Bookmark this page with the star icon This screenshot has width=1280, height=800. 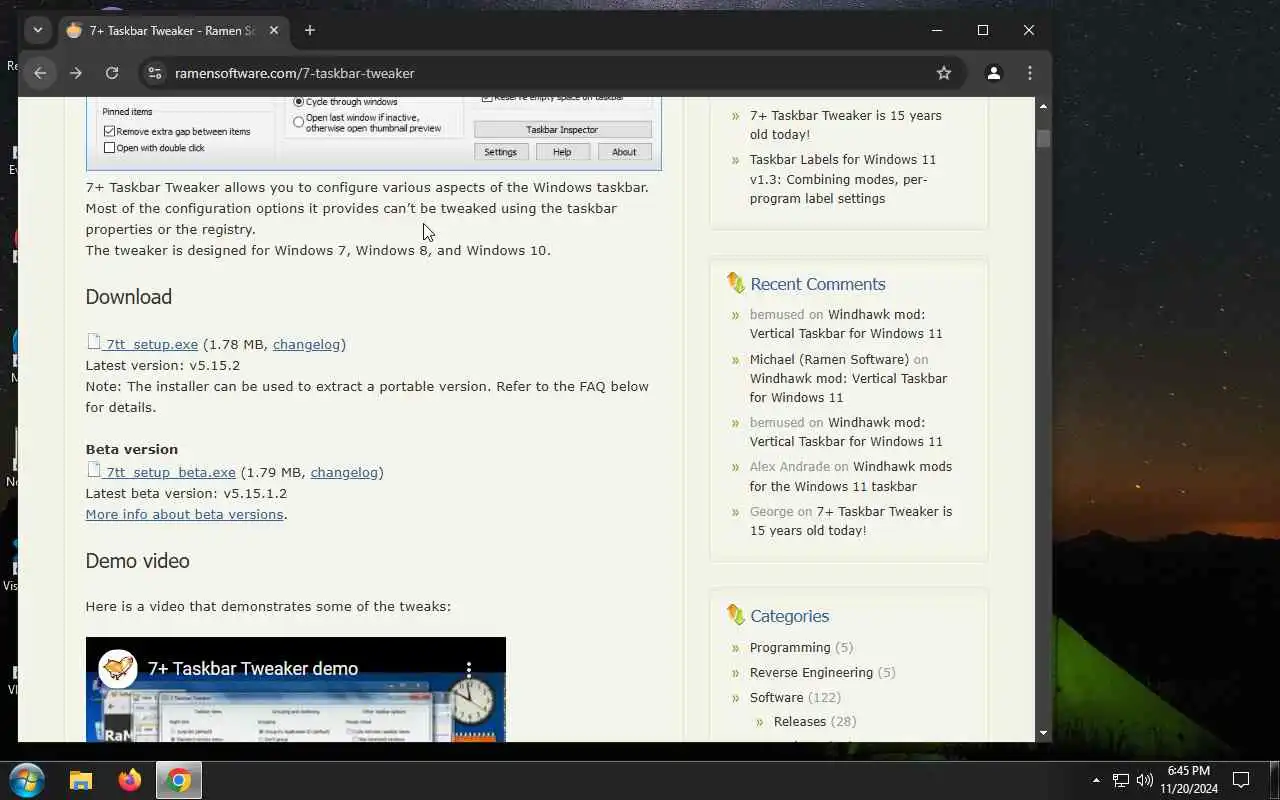(943, 73)
